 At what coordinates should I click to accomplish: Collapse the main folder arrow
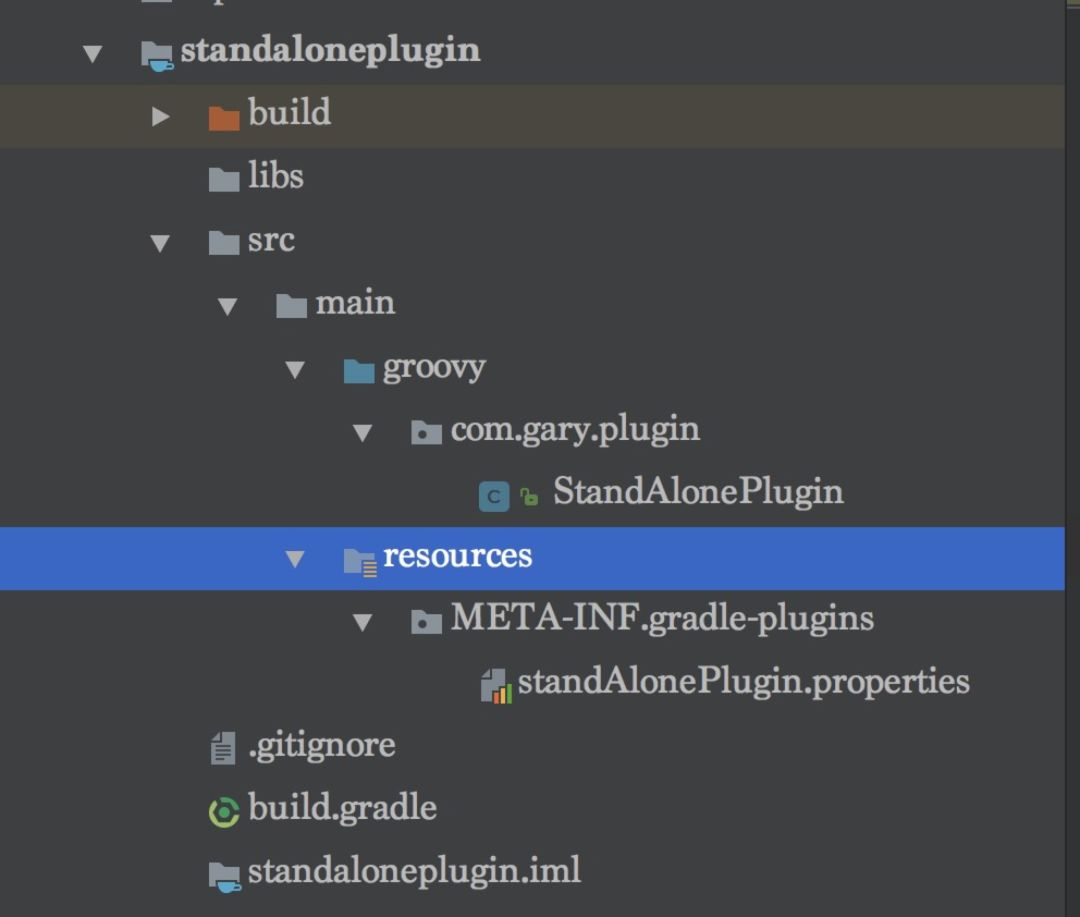tap(227, 306)
